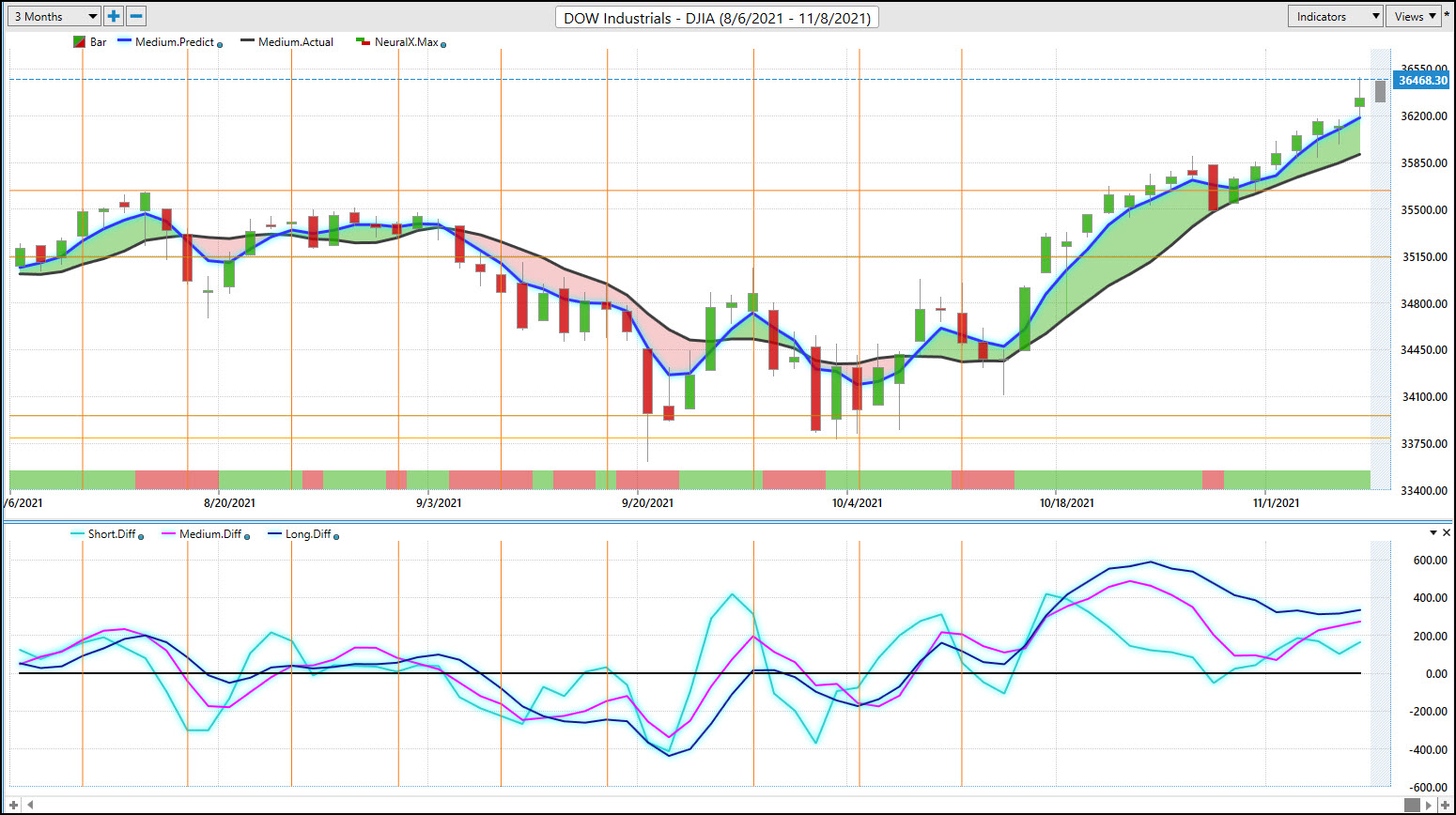Click the Medium.Actual legend label
Viewport: 1456px width, 815px height.
(x=296, y=42)
